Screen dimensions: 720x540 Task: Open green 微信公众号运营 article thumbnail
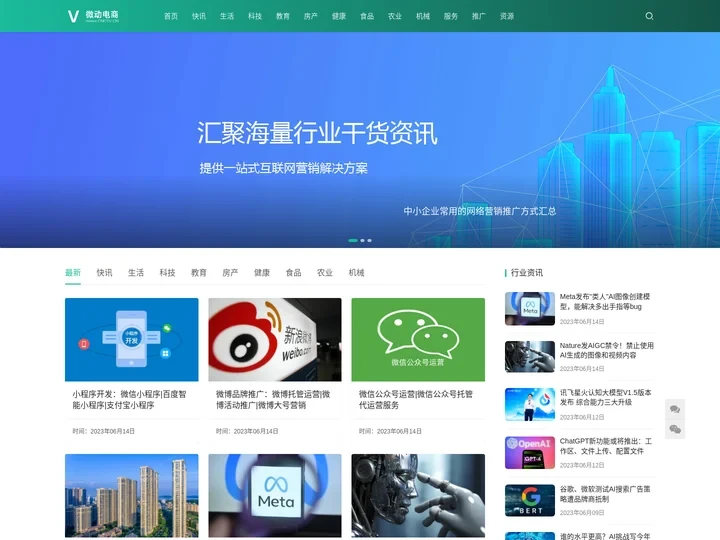pyautogui.click(x=418, y=339)
